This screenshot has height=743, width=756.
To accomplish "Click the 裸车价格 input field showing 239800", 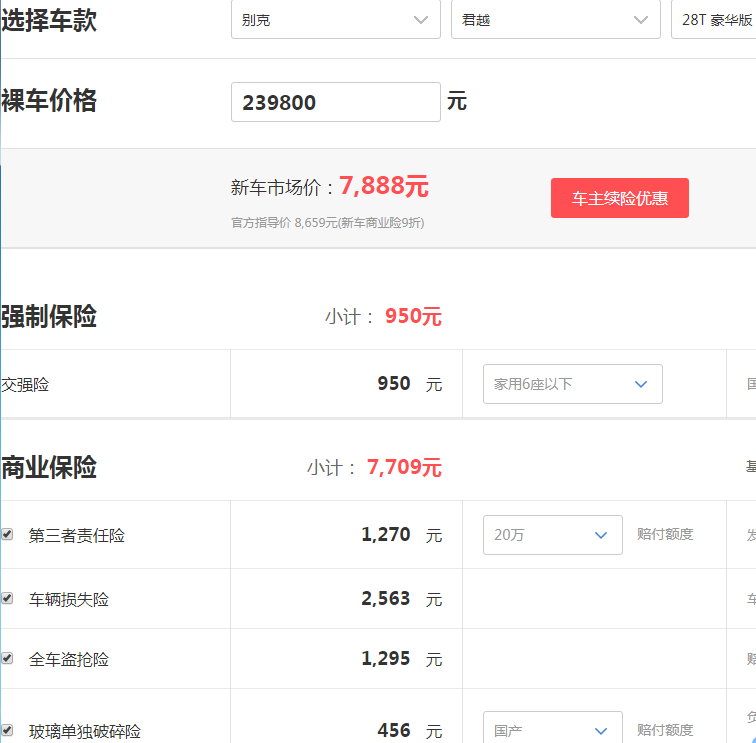I will coord(336,102).
